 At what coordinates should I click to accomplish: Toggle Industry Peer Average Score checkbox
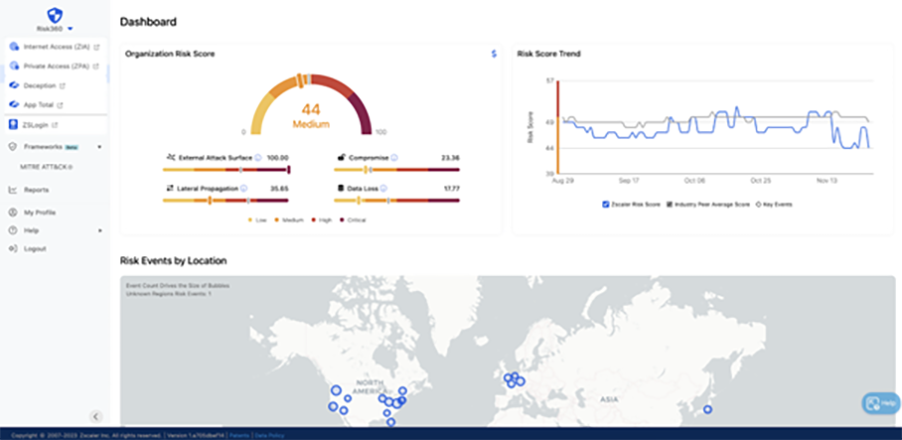pos(670,204)
